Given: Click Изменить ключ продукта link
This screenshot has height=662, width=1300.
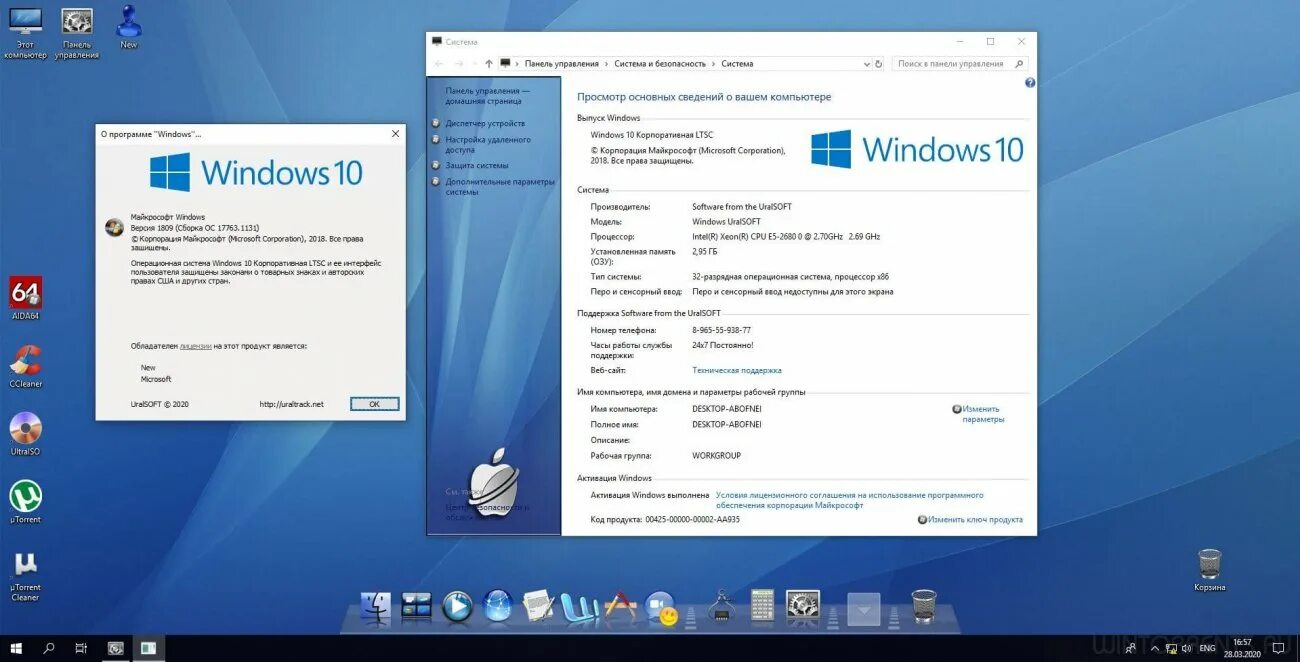Looking at the screenshot, I should click(x=975, y=519).
